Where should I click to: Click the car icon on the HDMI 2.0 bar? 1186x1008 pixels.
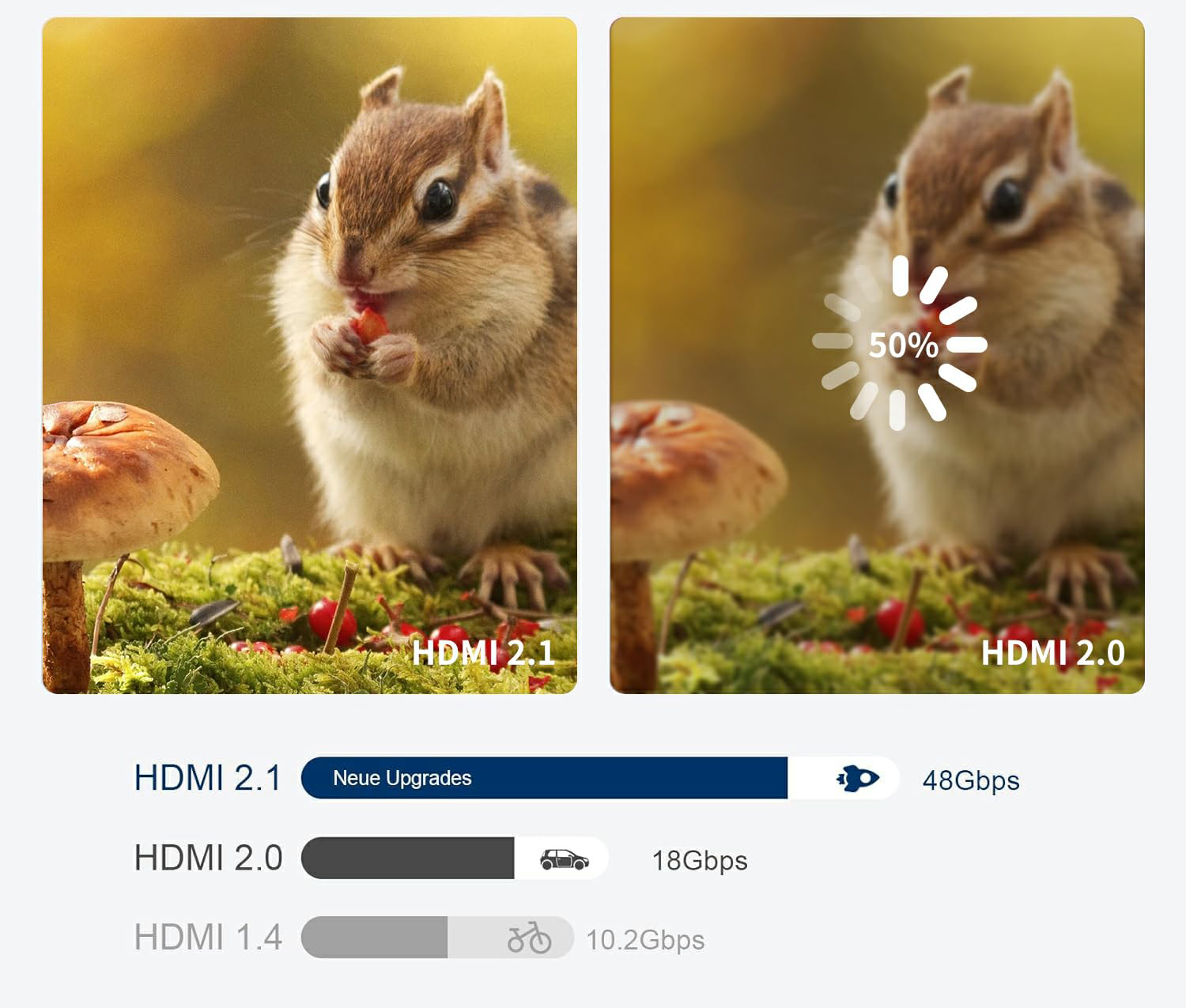[564, 859]
